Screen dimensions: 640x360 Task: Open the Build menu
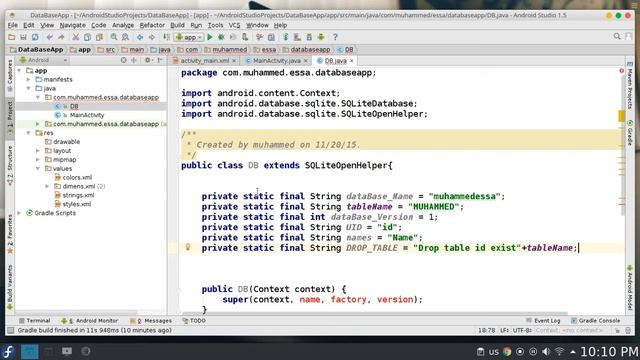pyautogui.click(x=177, y=25)
